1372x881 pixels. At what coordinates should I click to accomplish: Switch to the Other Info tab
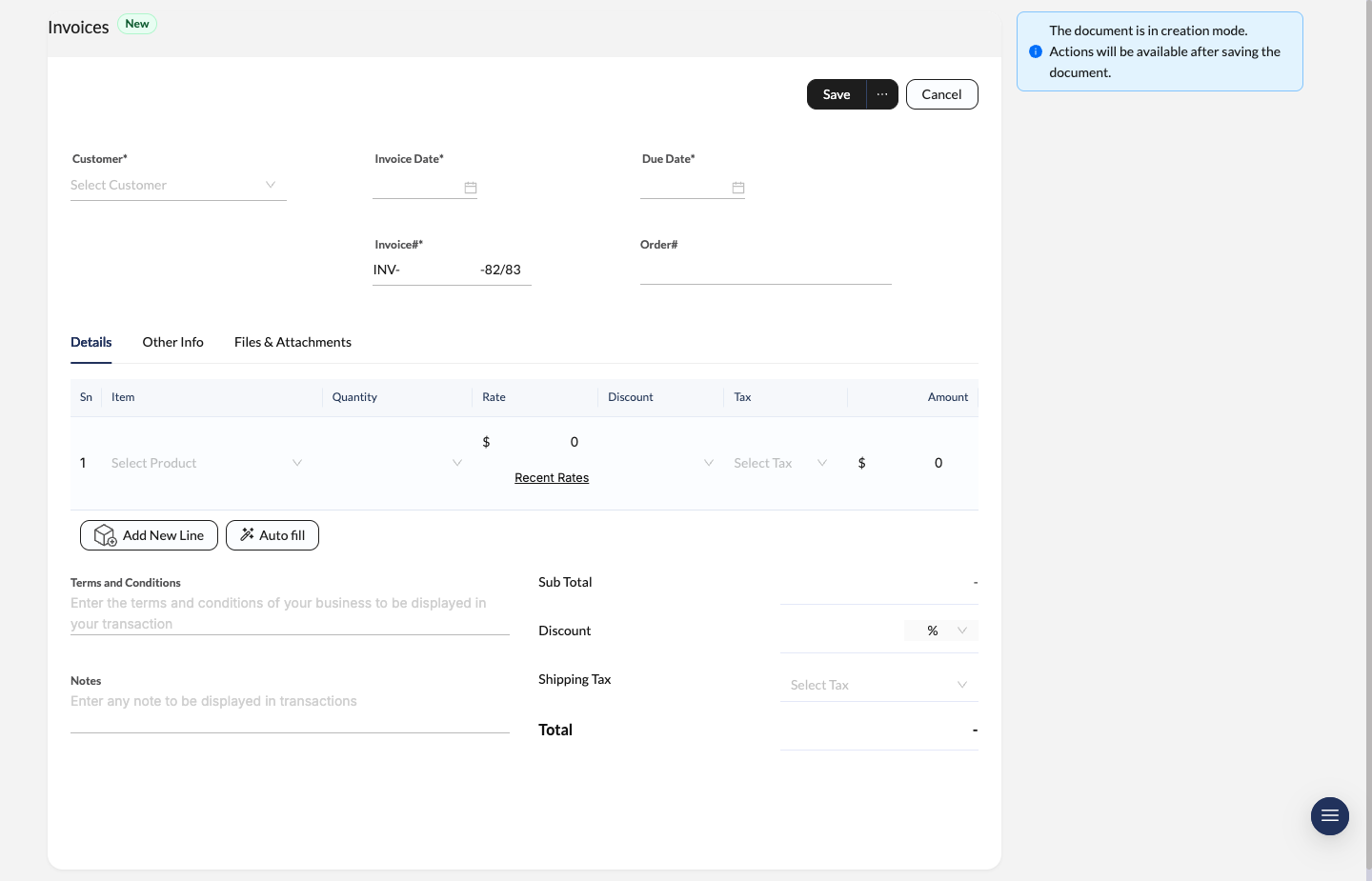172,342
